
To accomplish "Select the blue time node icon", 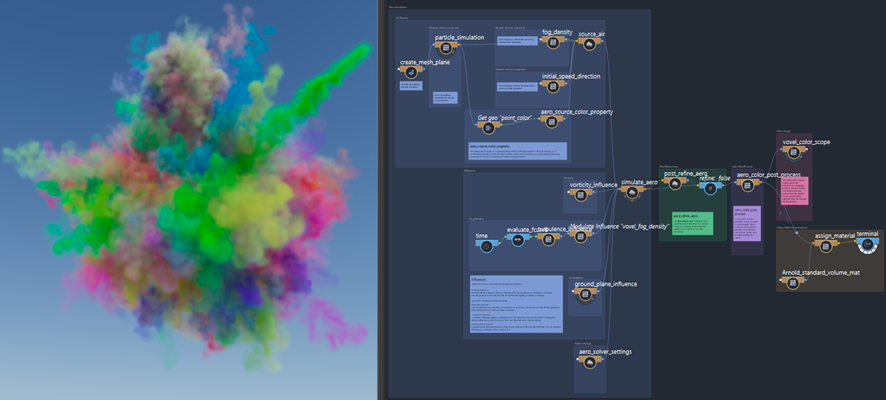I will point(485,246).
